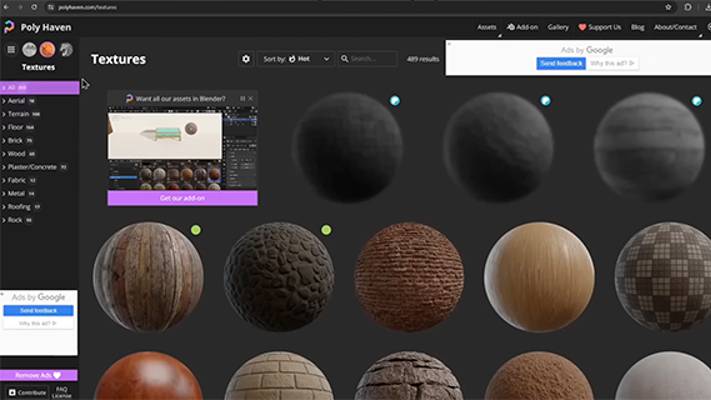The image size is (711, 400).
Task: Go to the Add-on page
Action: [x=526, y=27]
